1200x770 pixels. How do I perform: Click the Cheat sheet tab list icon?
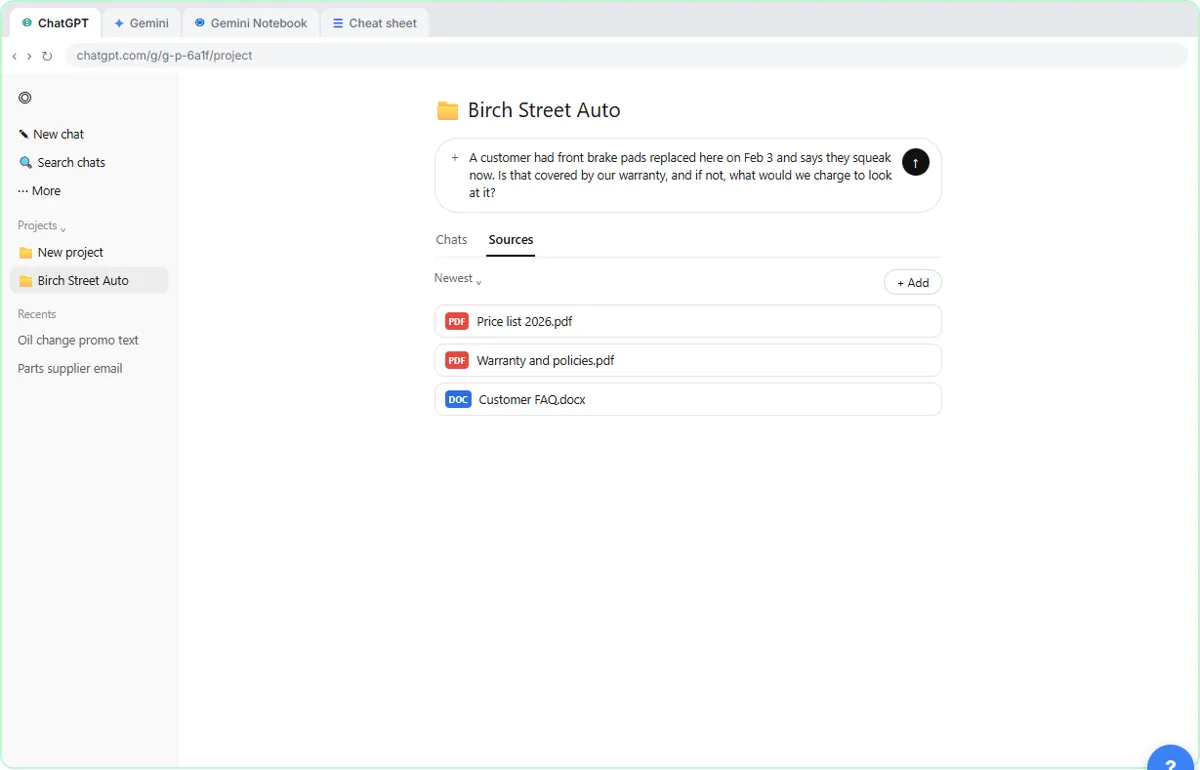338,23
